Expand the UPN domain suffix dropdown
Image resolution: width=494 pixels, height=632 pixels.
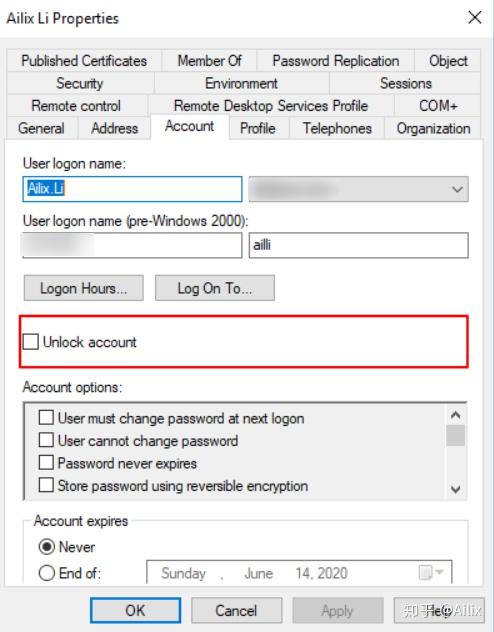[358, 189]
